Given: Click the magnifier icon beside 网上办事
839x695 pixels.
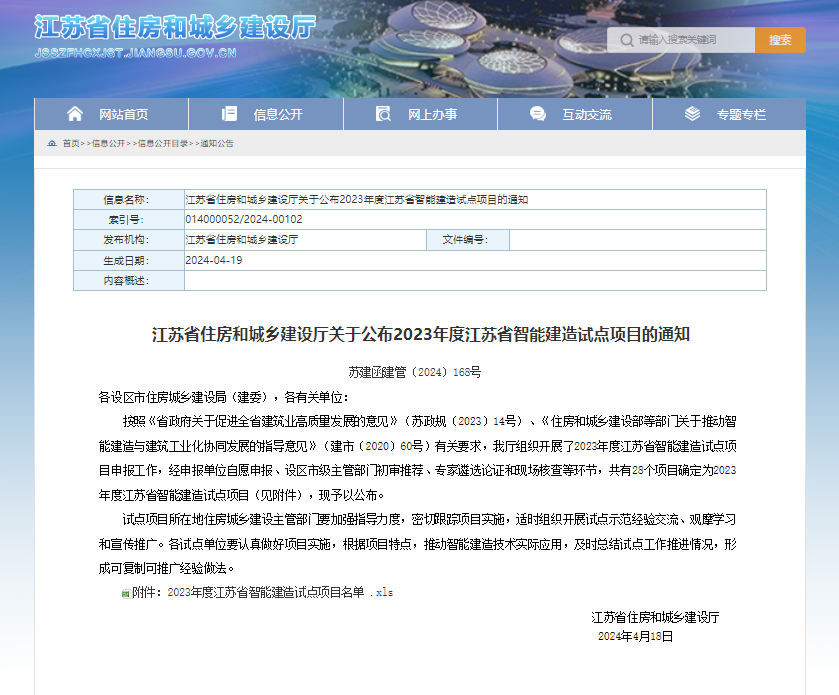Looking at the screenshot, I should point(383,114).
